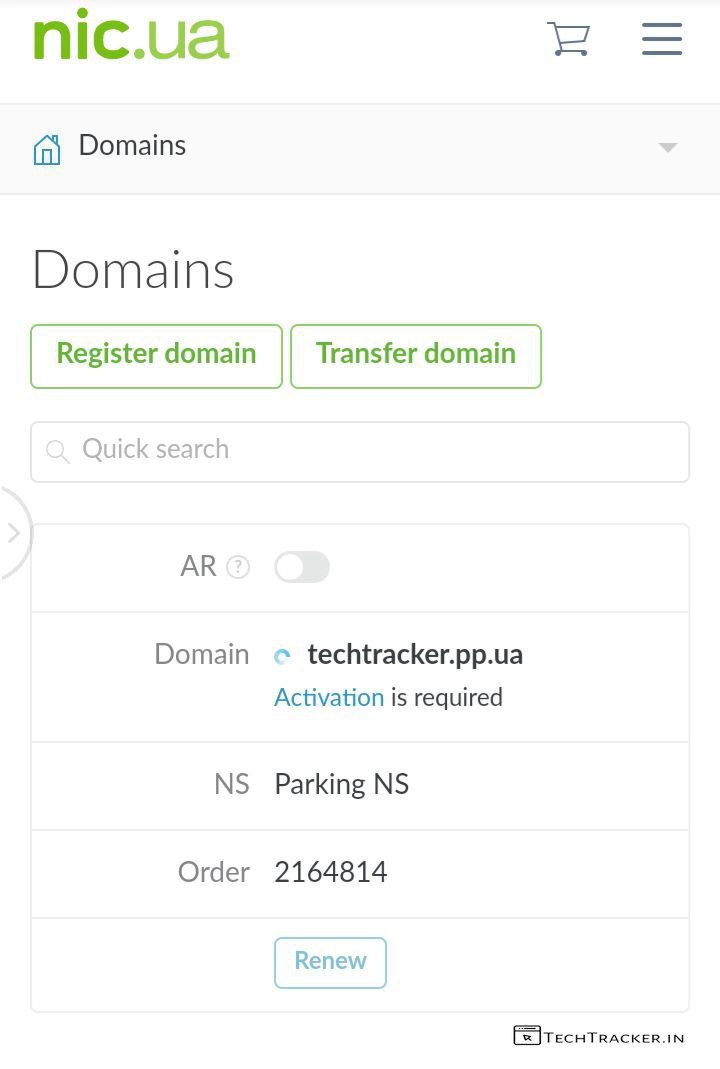Click order number 2164814

click(331, 873)
